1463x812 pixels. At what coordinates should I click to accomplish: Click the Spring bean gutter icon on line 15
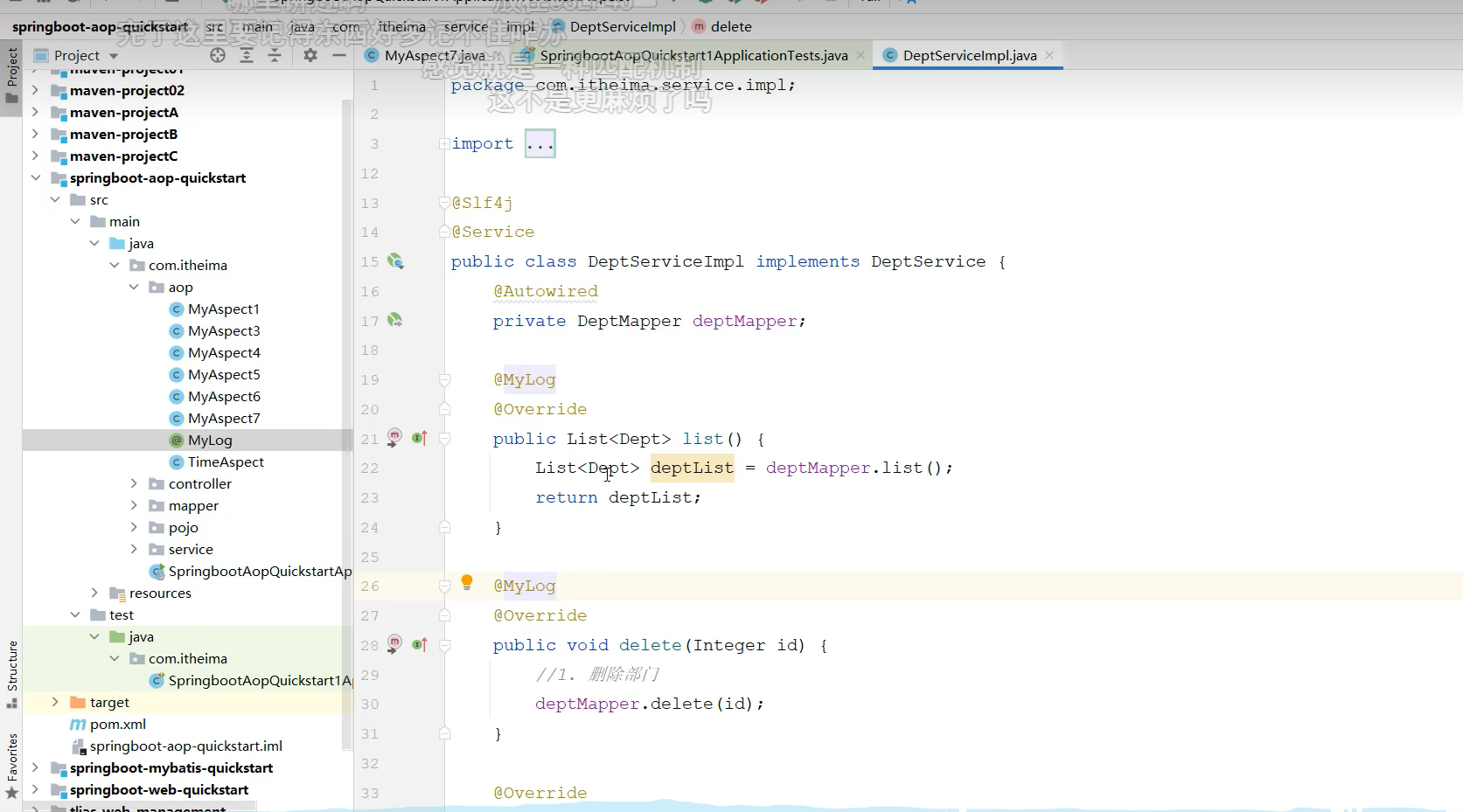click(x=395, y=260)
